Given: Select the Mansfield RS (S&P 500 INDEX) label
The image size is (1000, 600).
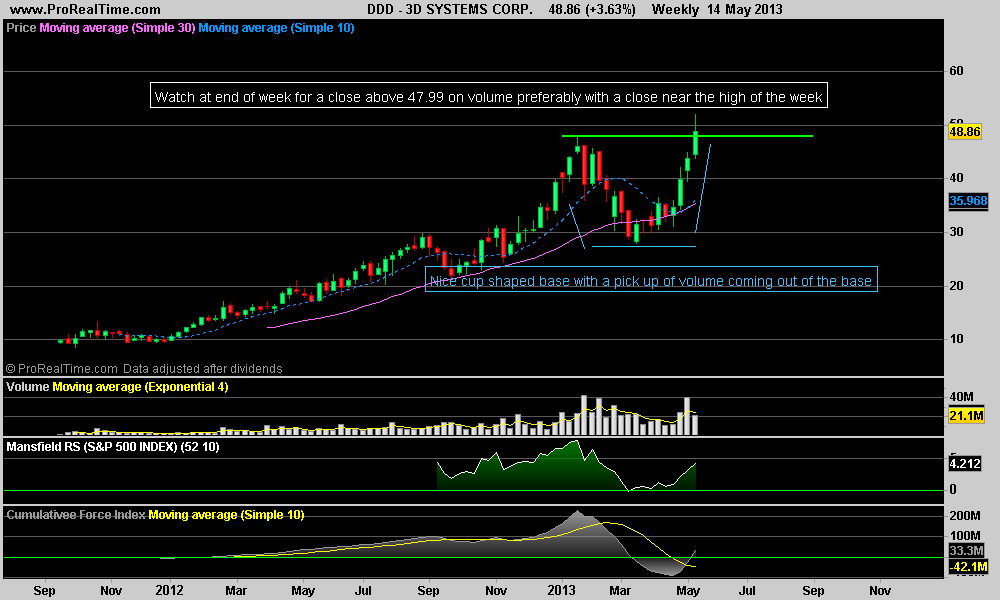Looking at the screenshot, I should (113, 447).
